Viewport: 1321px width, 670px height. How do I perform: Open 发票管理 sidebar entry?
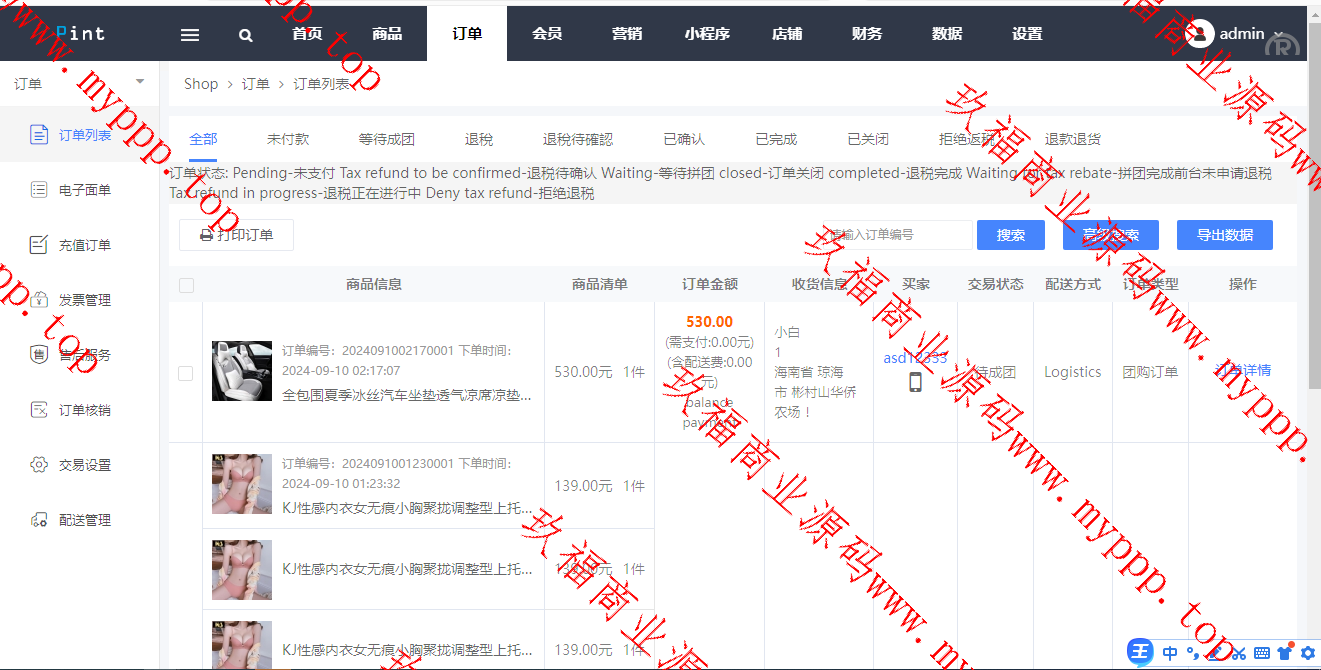point(84,300)
